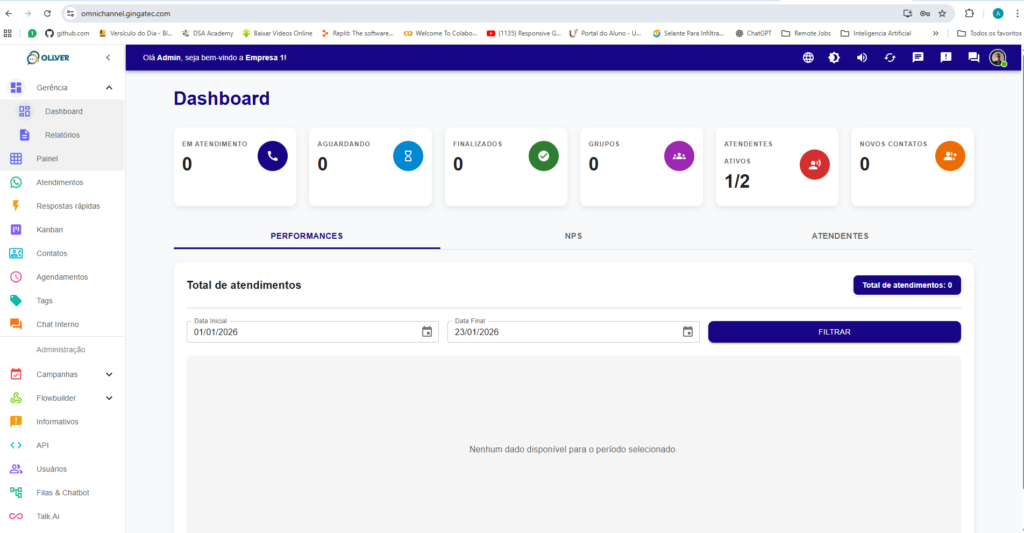Image resolution: width=1024 pixels, height=533 pixels.
Task: Open the internal chat bubbles icon in header
Action: coord(973,58)
